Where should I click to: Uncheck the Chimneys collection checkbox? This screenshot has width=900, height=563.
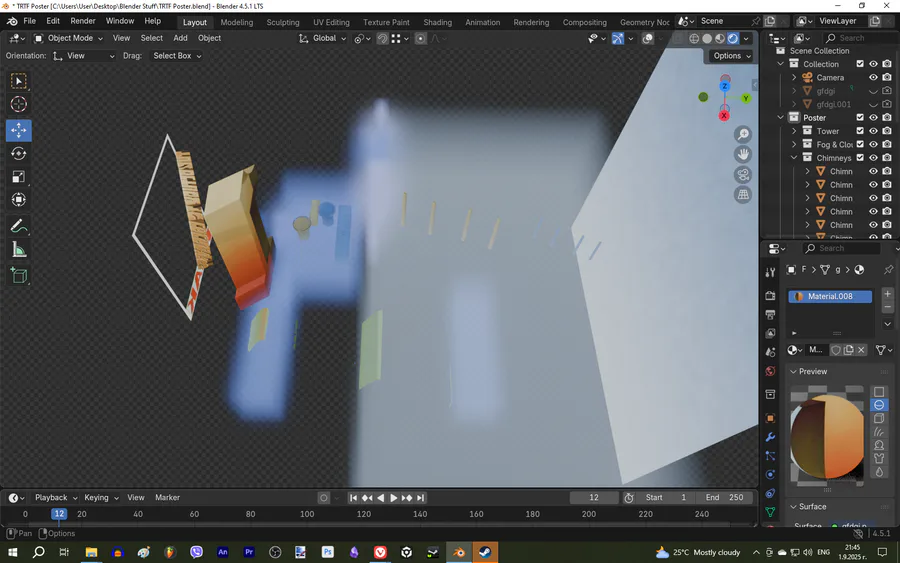(860, 158)
